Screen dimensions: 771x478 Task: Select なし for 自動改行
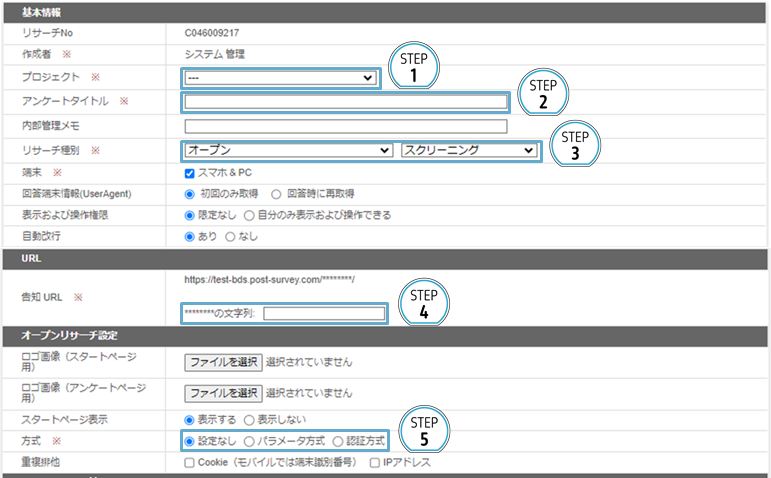230,237
